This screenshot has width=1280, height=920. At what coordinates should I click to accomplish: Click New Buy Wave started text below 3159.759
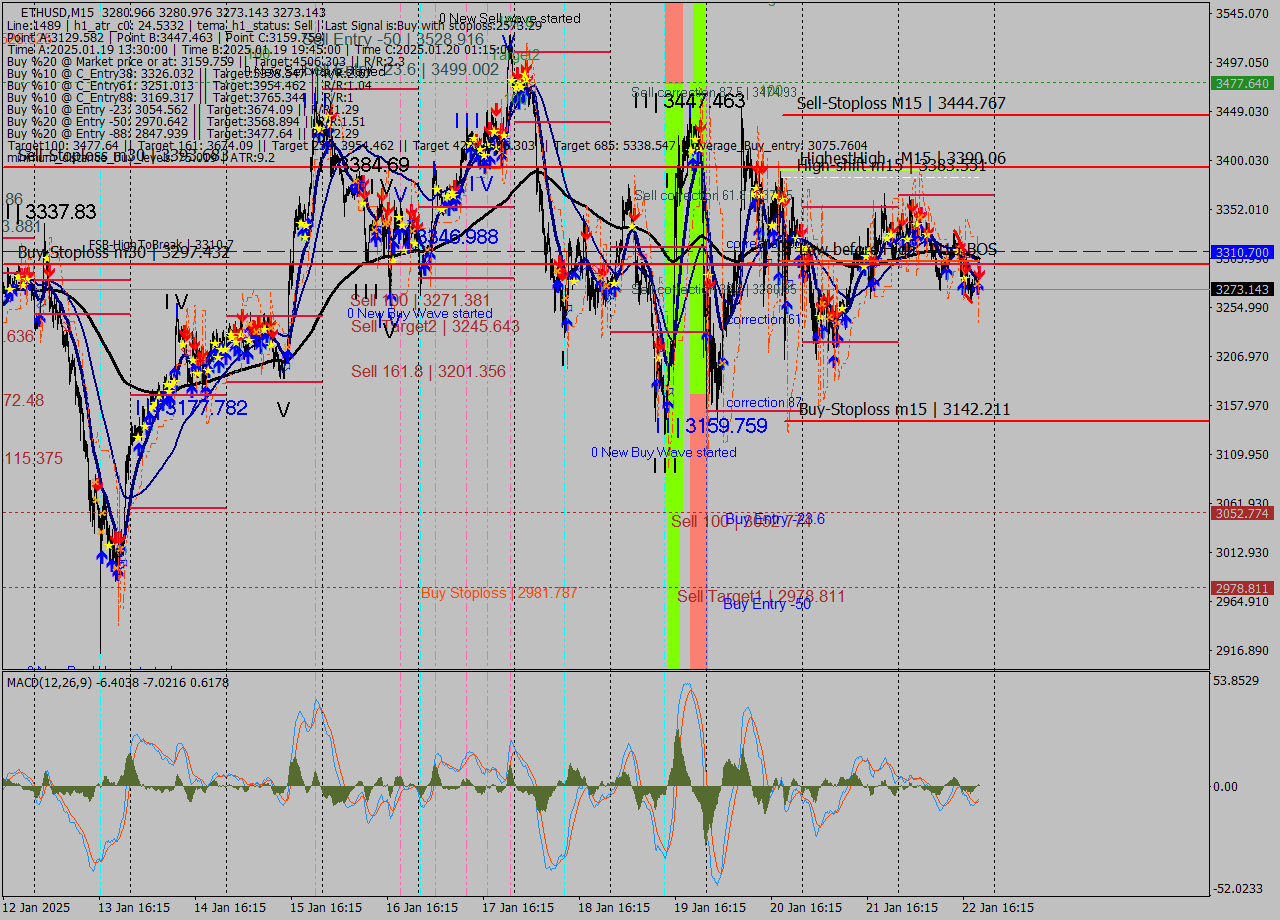click(x=663, y=452)
